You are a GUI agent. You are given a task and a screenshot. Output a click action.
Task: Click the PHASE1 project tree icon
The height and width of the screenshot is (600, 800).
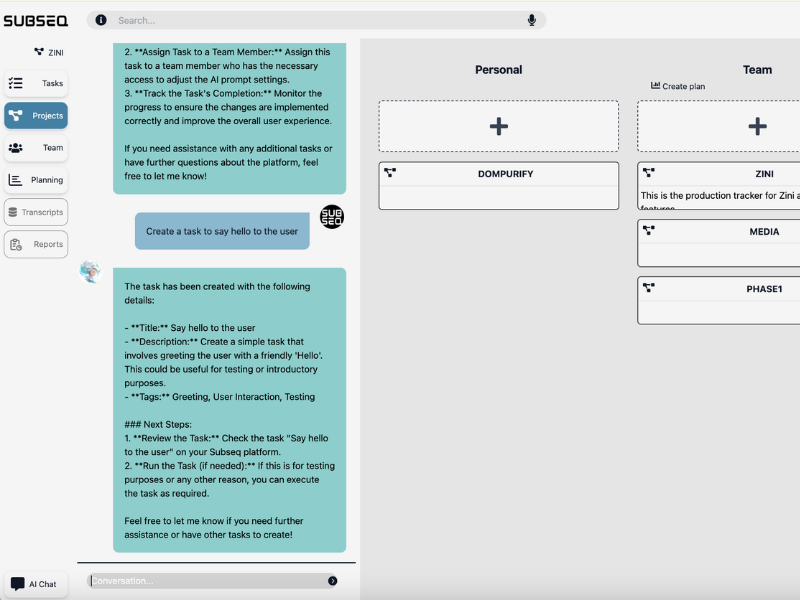coord(648,287)
